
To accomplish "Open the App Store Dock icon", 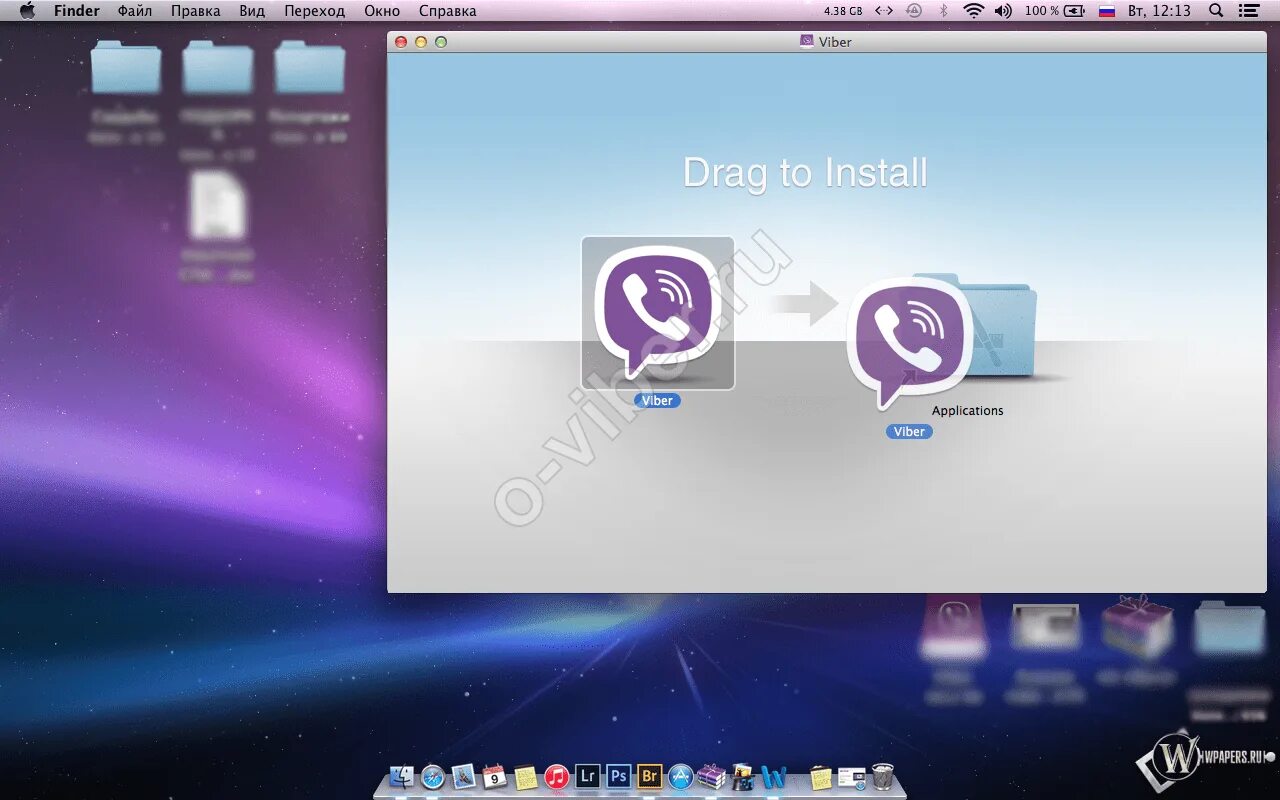I will coord(680,776).
